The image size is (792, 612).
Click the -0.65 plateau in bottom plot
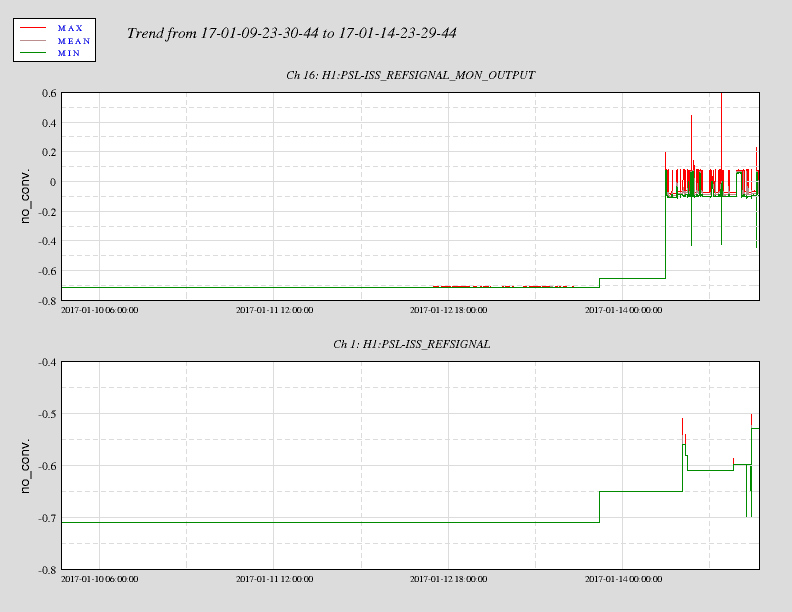pos(641,491)
